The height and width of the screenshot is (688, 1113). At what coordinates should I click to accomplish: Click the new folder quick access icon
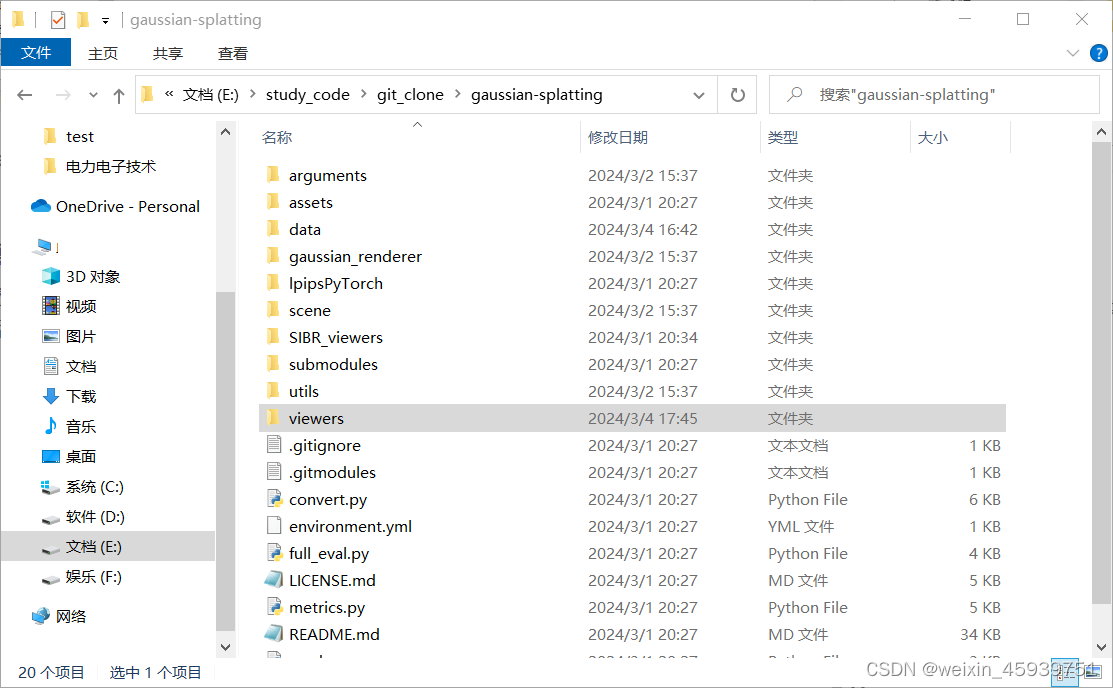coord(83,20)
